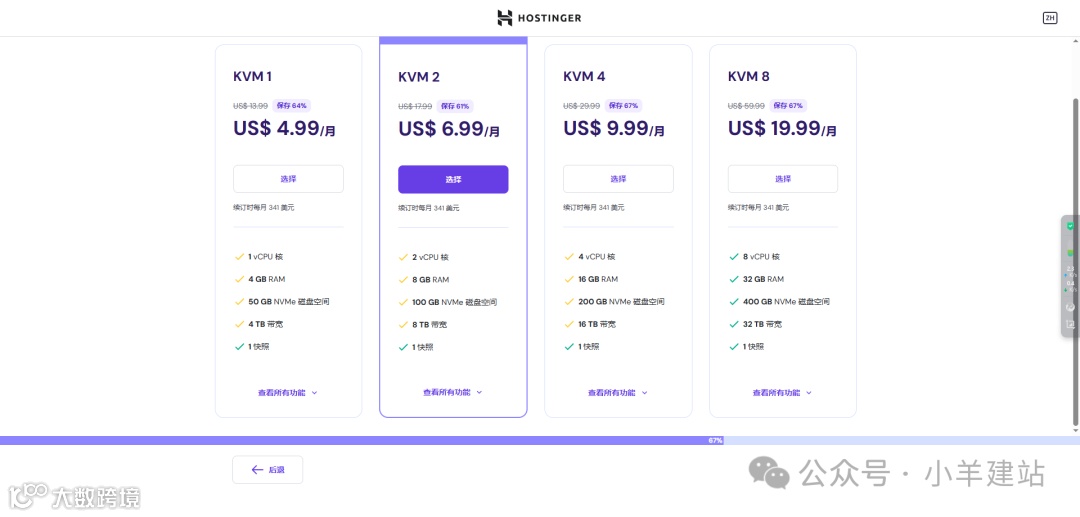Click the KVM 4 plan title
The image size is (1080, 517).
point(584,76)
